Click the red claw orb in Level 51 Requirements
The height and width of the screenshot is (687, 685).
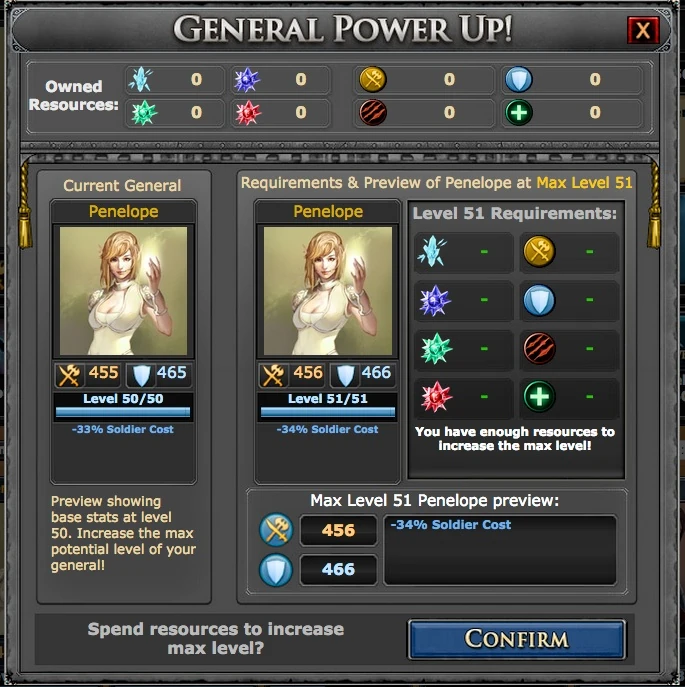tap(539, 348)
